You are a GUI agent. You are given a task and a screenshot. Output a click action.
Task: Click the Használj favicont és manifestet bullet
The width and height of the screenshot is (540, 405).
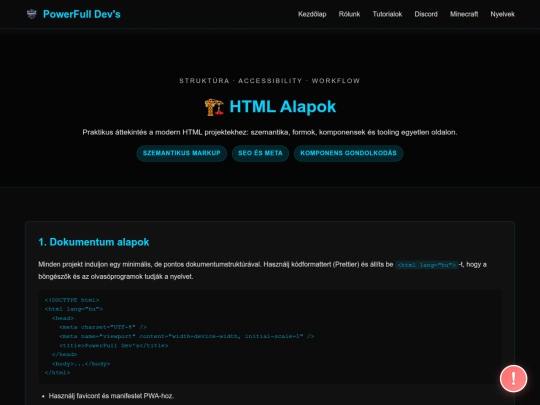pyautogui.click(x=111, y=396)
